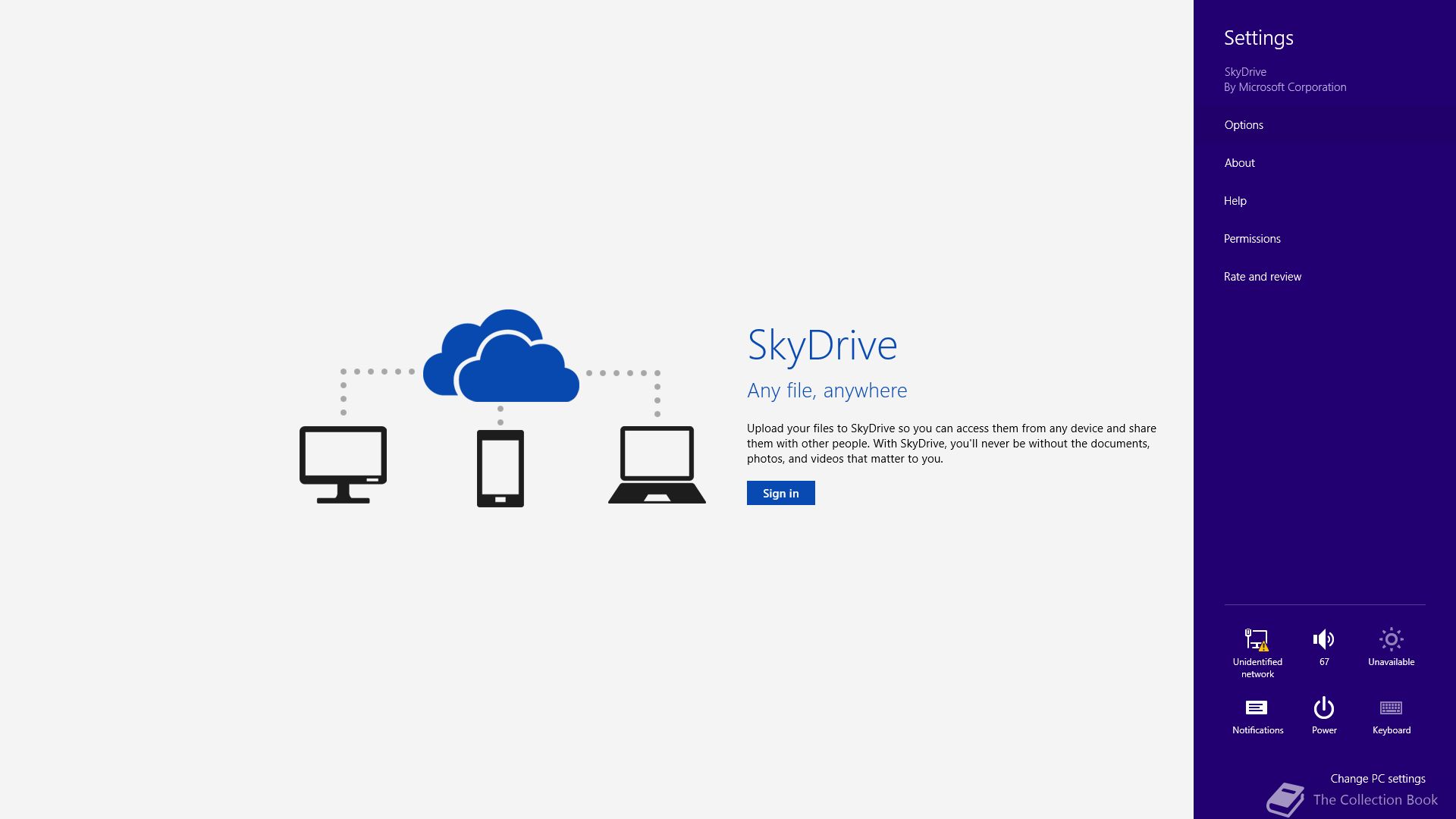Screen dimensions: 1456x819
Task: Click the Upload your files description paragraph
Action: [951, 444]
